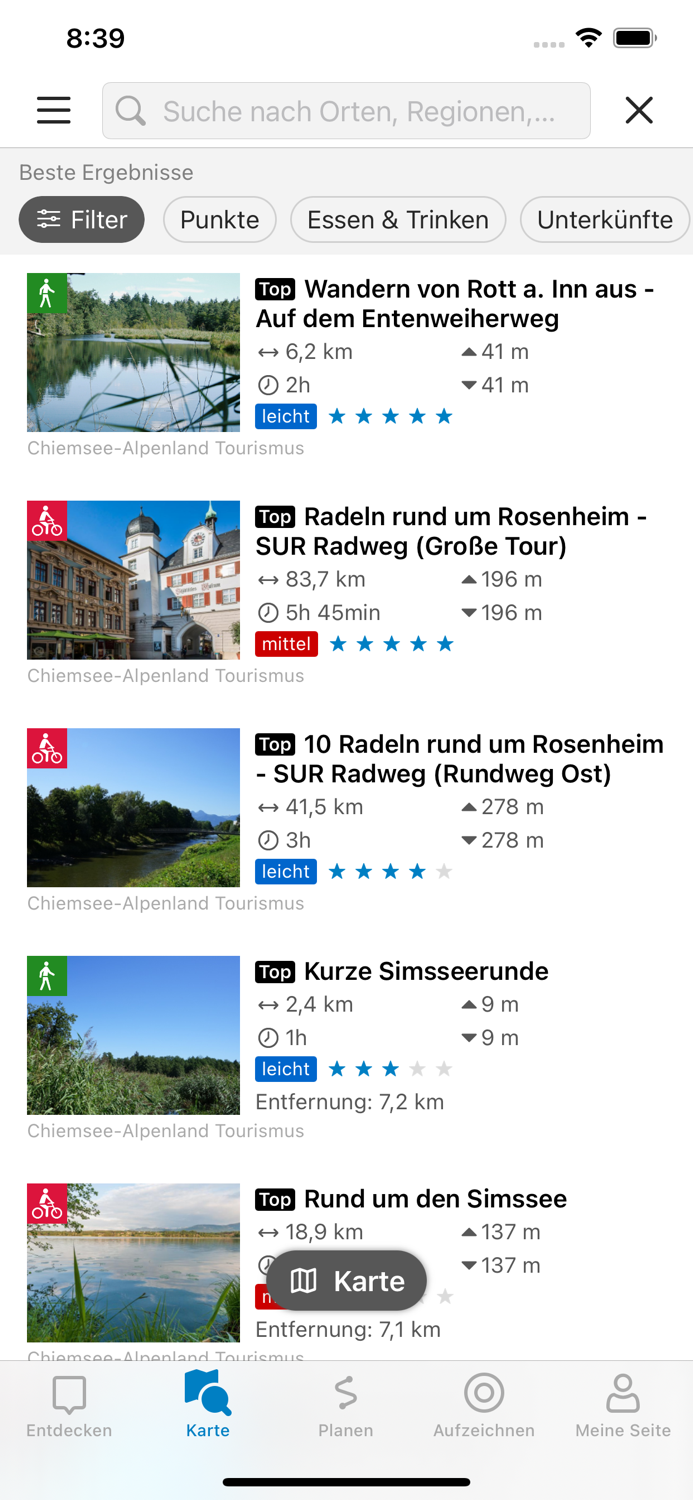Open the hamburger navigation menu
Viewport: 693px width, 1500px height.
tap(53, 110)
